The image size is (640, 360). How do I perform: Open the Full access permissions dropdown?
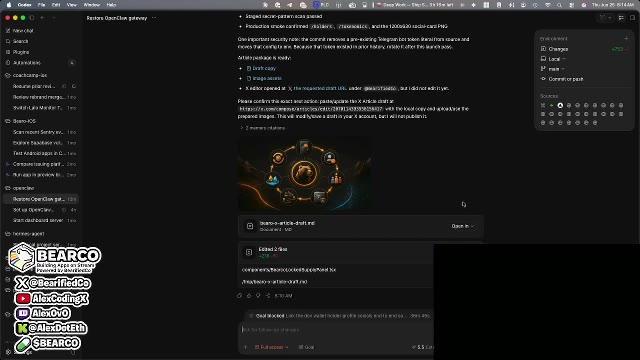(x=271, y=347)
